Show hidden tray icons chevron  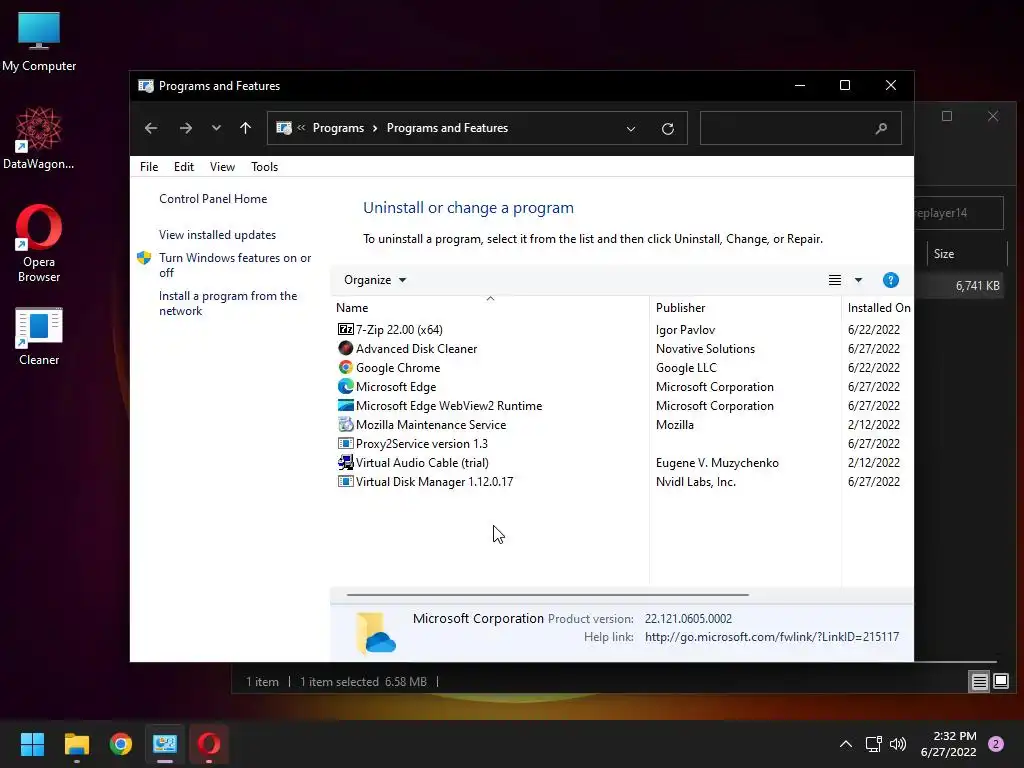coord(846,744)
